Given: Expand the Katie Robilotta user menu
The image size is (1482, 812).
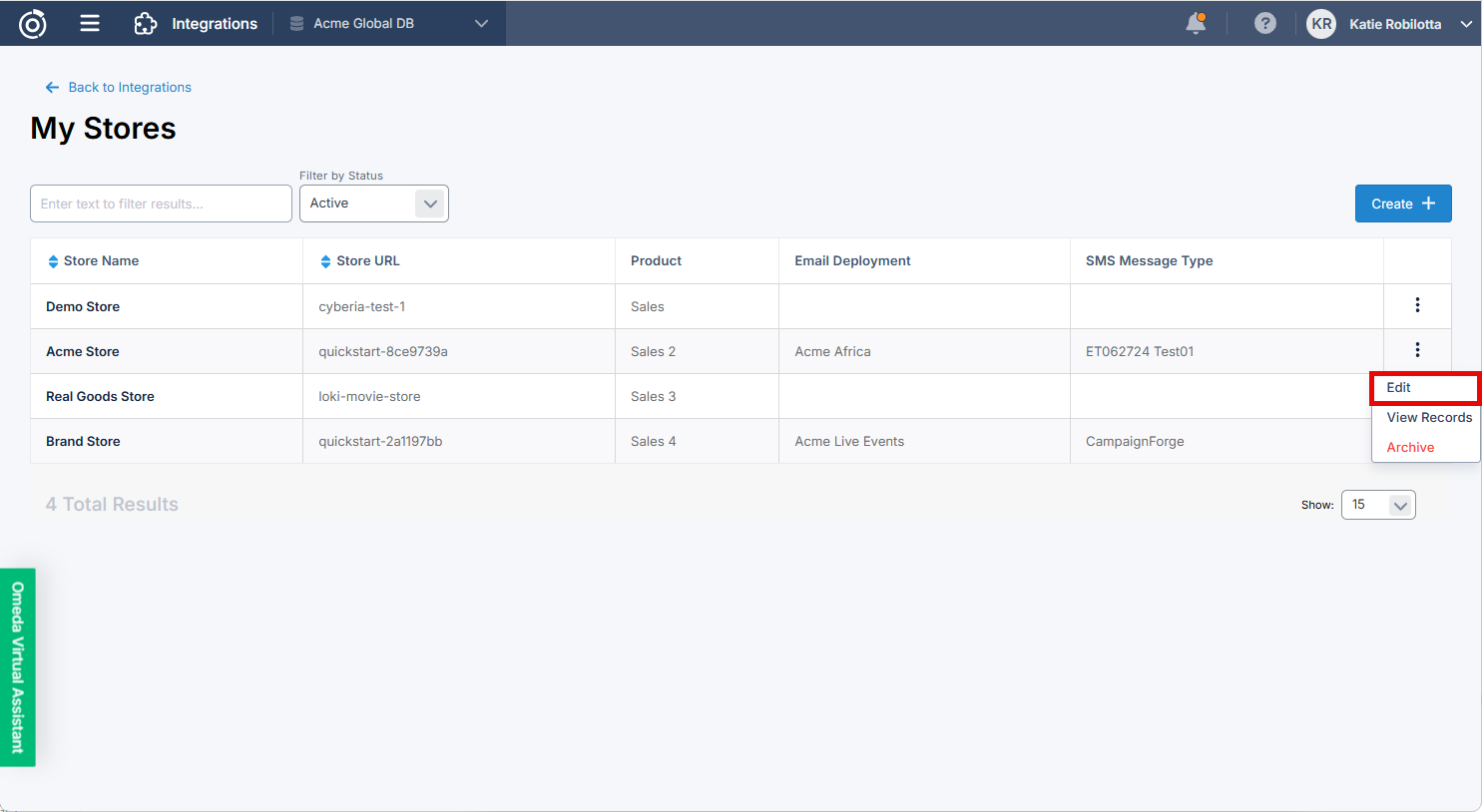Looking at the screenshot, I should [1465, 24].
